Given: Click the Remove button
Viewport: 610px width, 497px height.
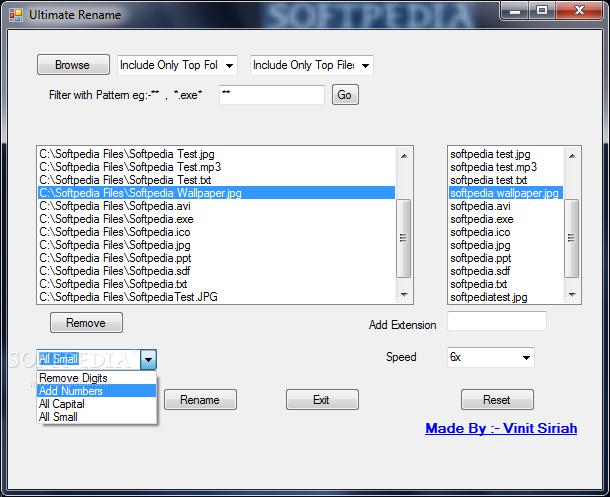Looking at the screenshot, I should pyautogui.click(x=86, y=322).
